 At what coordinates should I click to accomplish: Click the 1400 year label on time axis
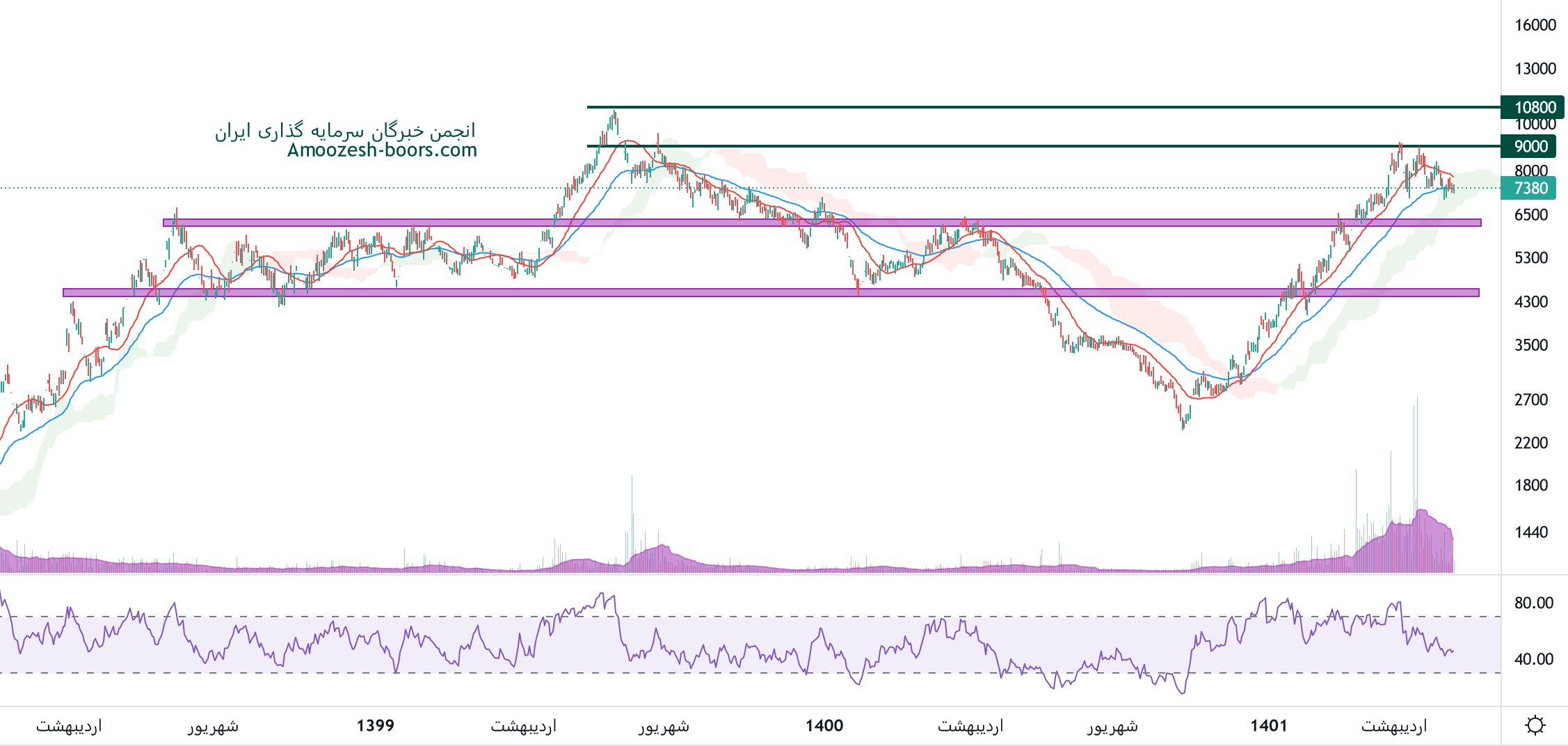click(824, 726)
